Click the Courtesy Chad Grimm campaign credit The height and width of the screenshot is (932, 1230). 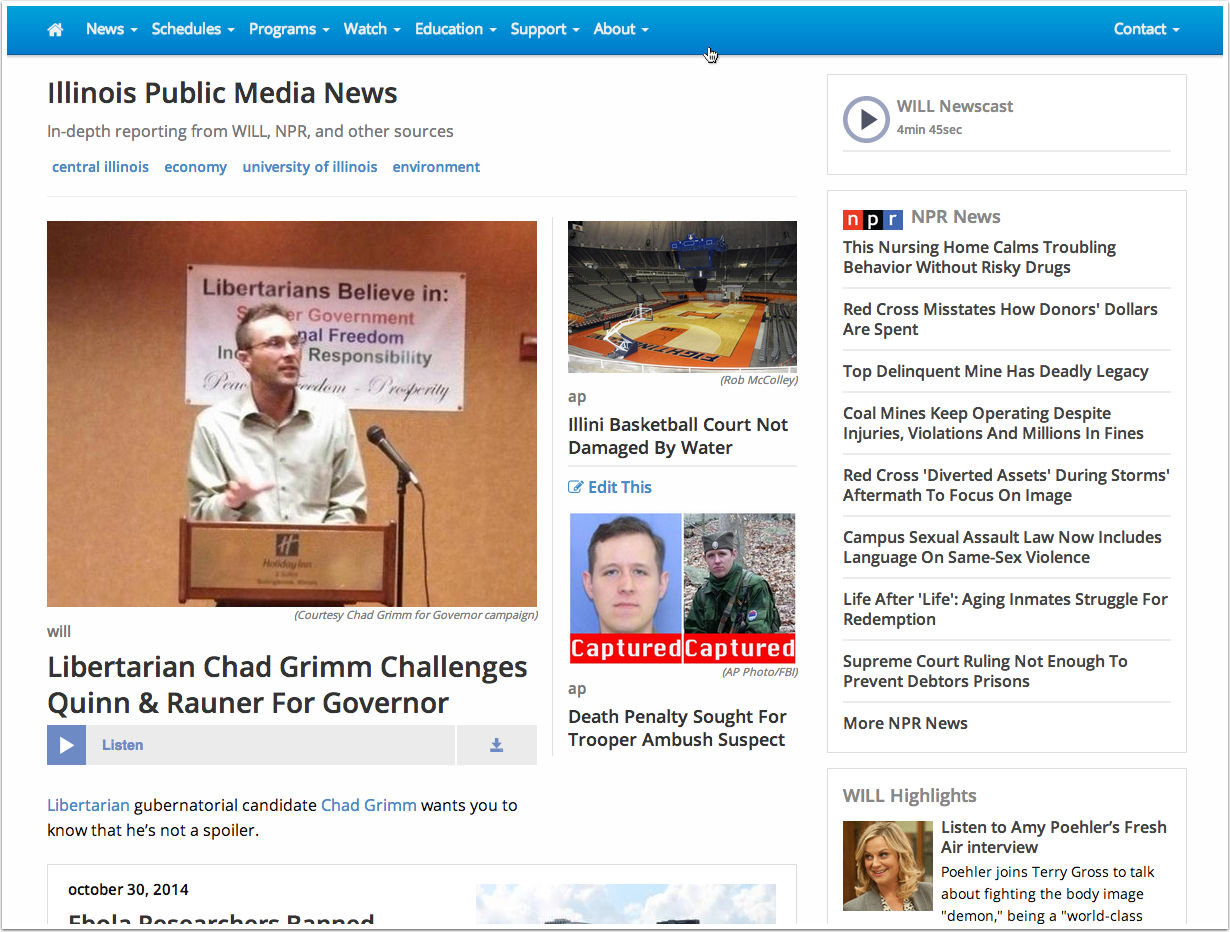(x=415, y=615)
